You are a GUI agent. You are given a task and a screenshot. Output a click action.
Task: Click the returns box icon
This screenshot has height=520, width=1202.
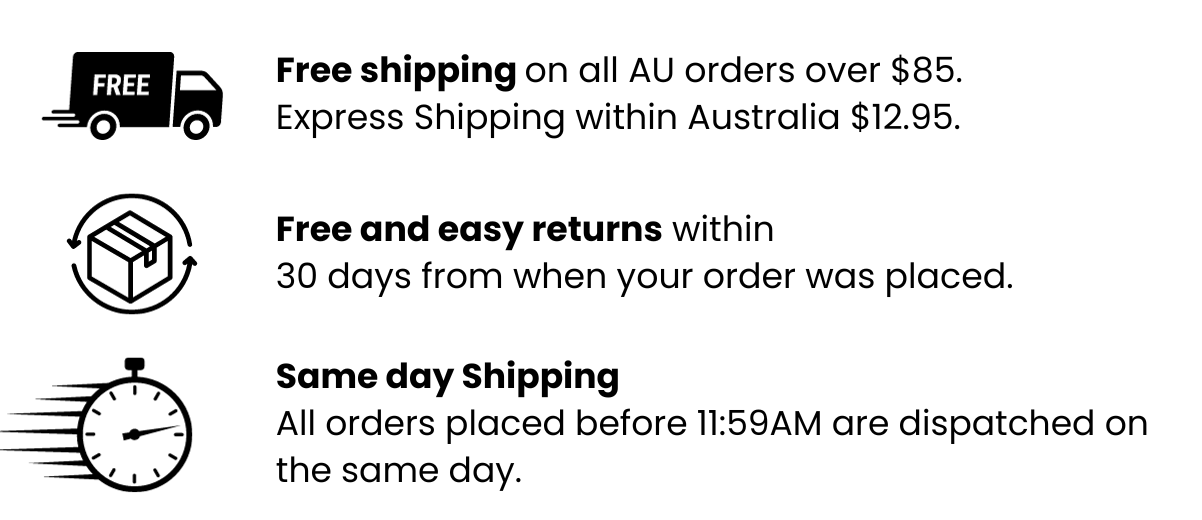click(131, 250)
